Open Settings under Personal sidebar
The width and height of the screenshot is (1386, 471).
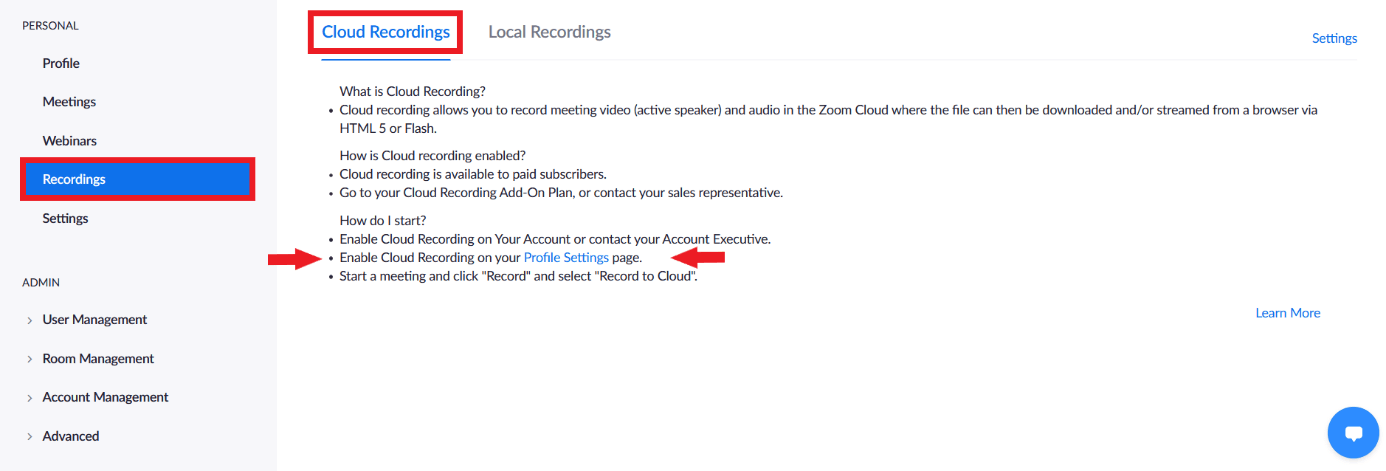coord(65,218)
